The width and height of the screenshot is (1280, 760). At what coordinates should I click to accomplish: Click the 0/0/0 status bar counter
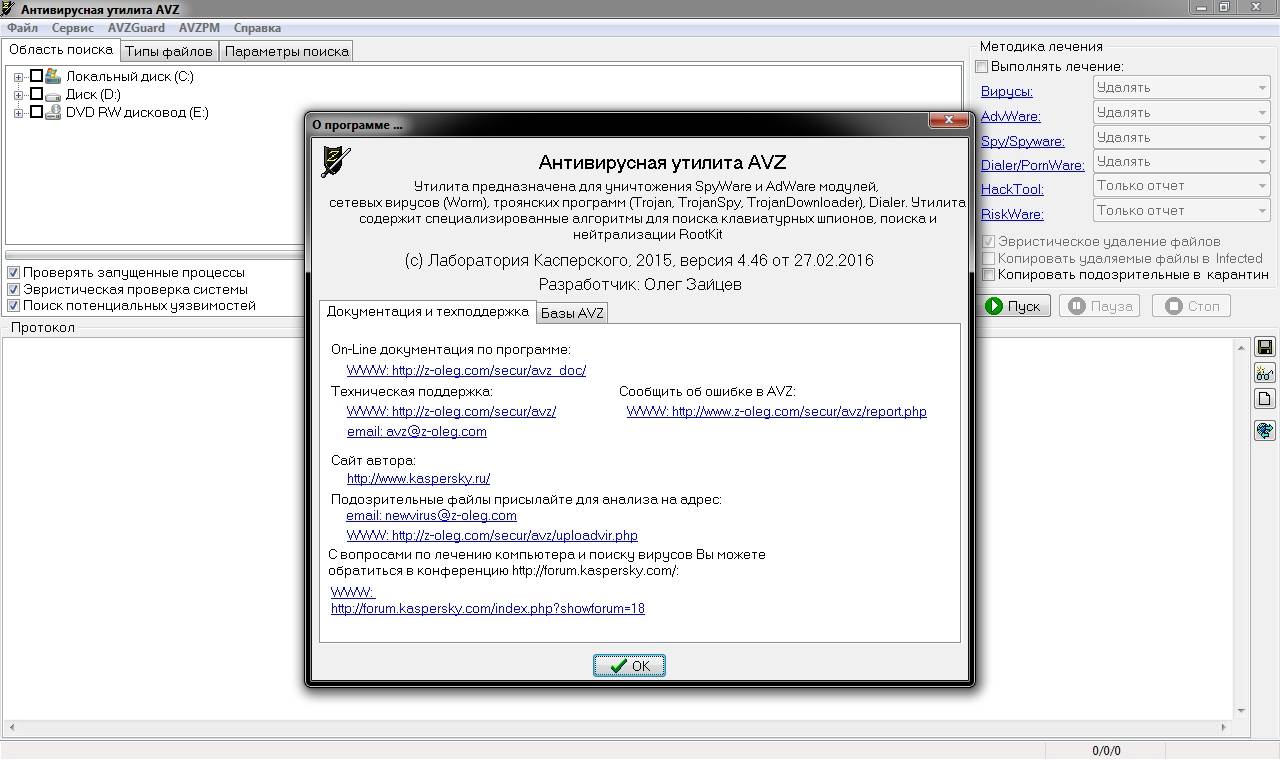click(x=1106, y=751)
